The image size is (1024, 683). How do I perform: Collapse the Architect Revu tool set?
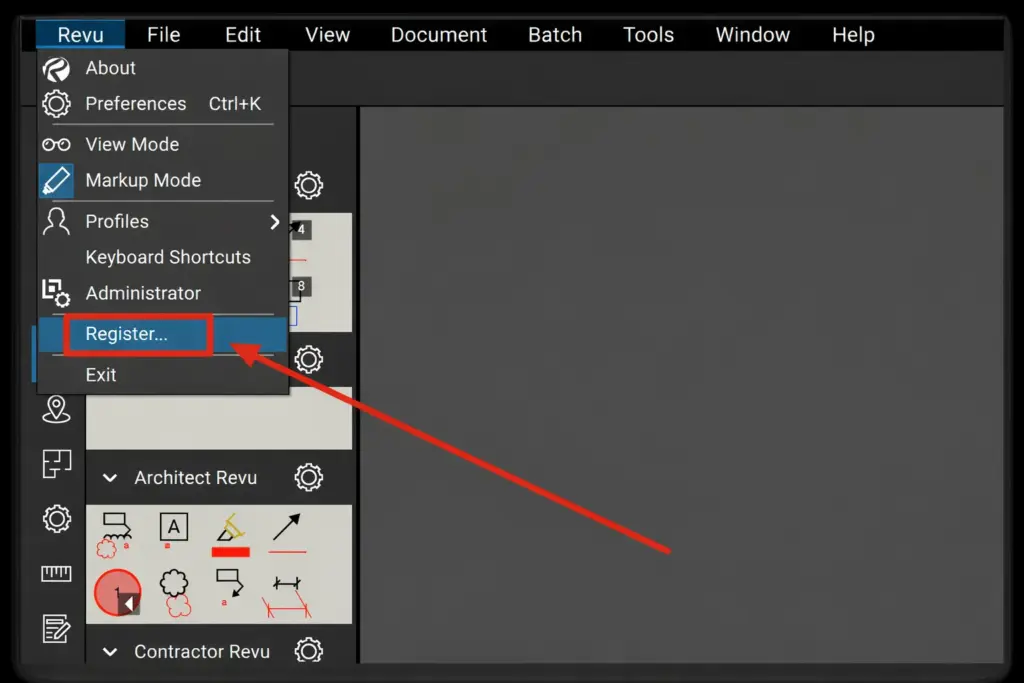pyautogui.click(x=110, y=477)
